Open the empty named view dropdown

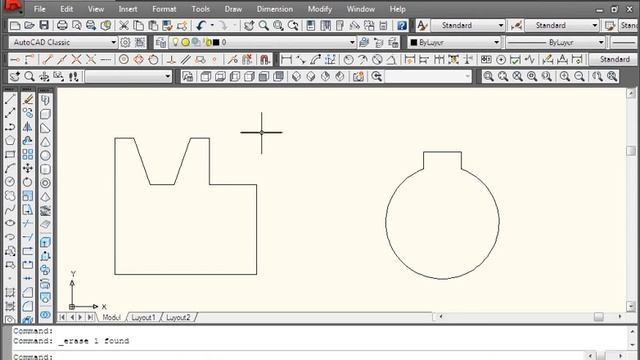click(x=129, y=76)
